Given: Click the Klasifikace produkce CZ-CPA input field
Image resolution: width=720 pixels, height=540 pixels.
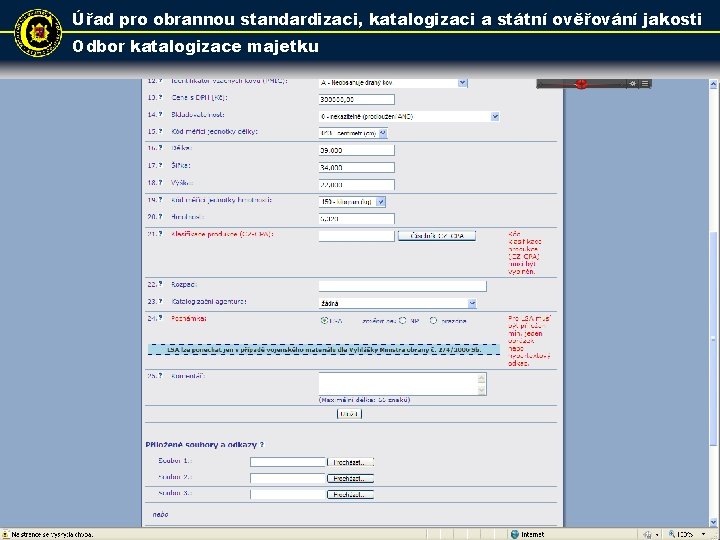Looking at the screenshot, I should 357,236.
